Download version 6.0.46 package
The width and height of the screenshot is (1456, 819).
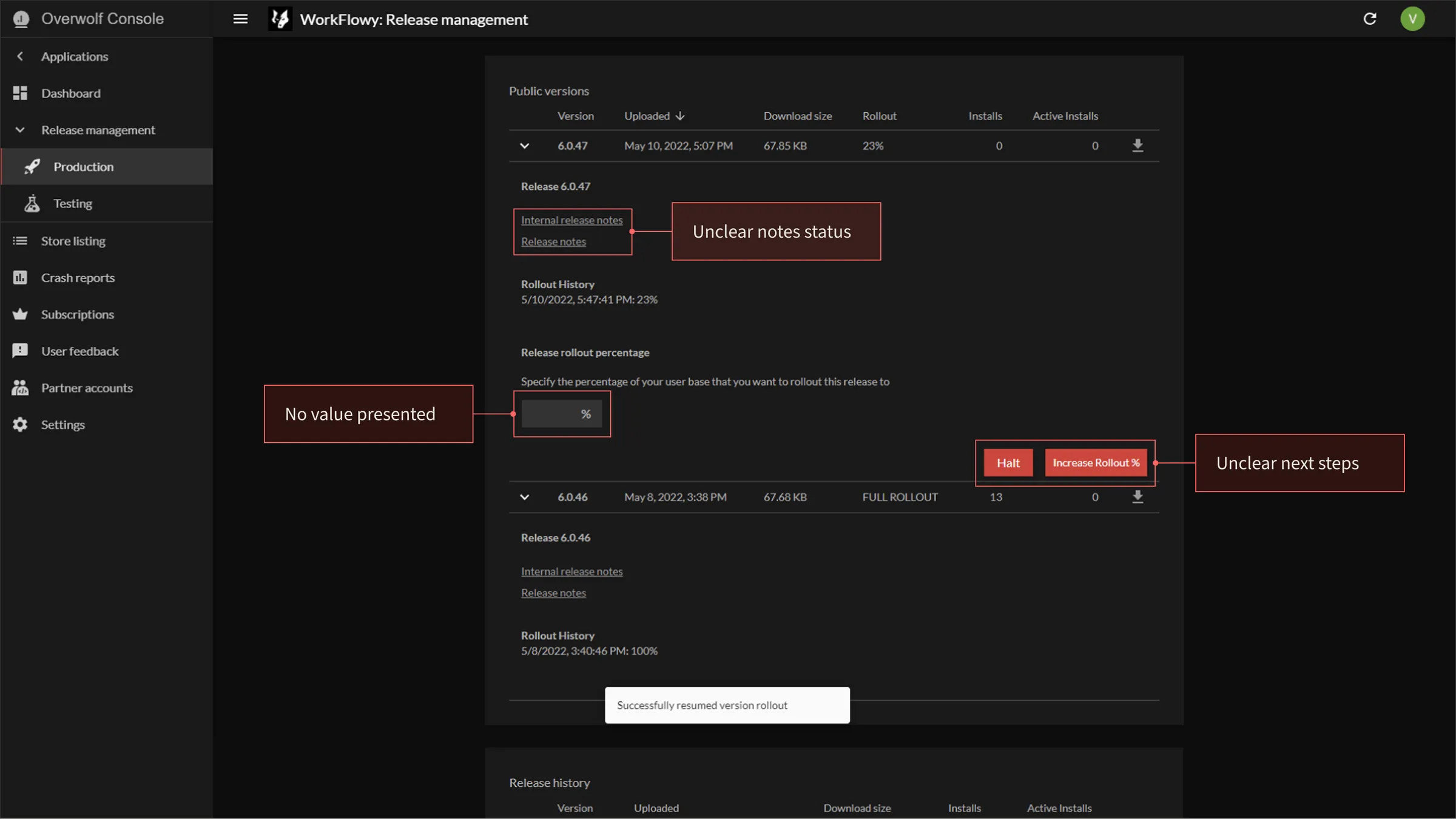tap(1137, 497)
